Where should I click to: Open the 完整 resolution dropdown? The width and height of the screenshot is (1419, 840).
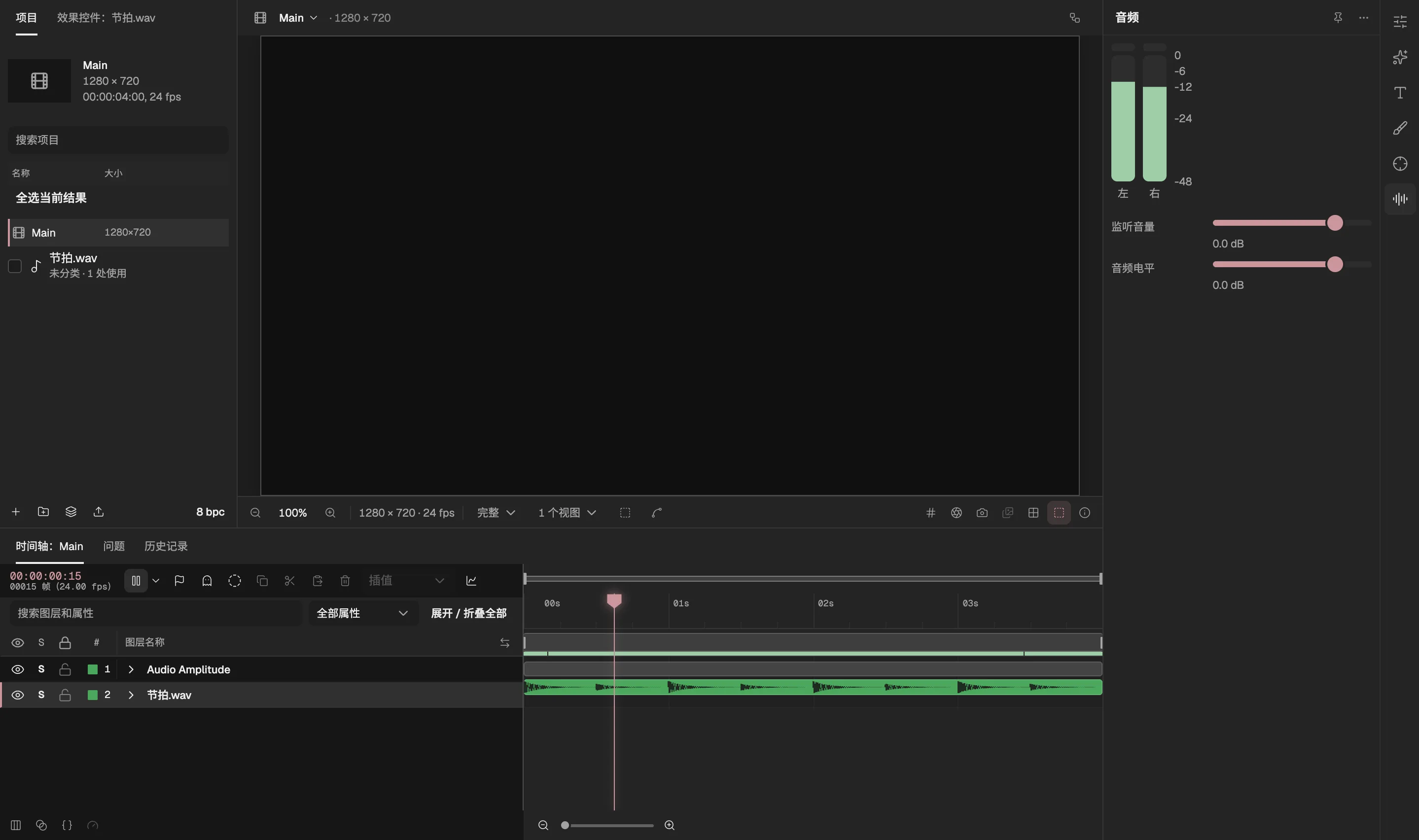[x=496, y=513]
